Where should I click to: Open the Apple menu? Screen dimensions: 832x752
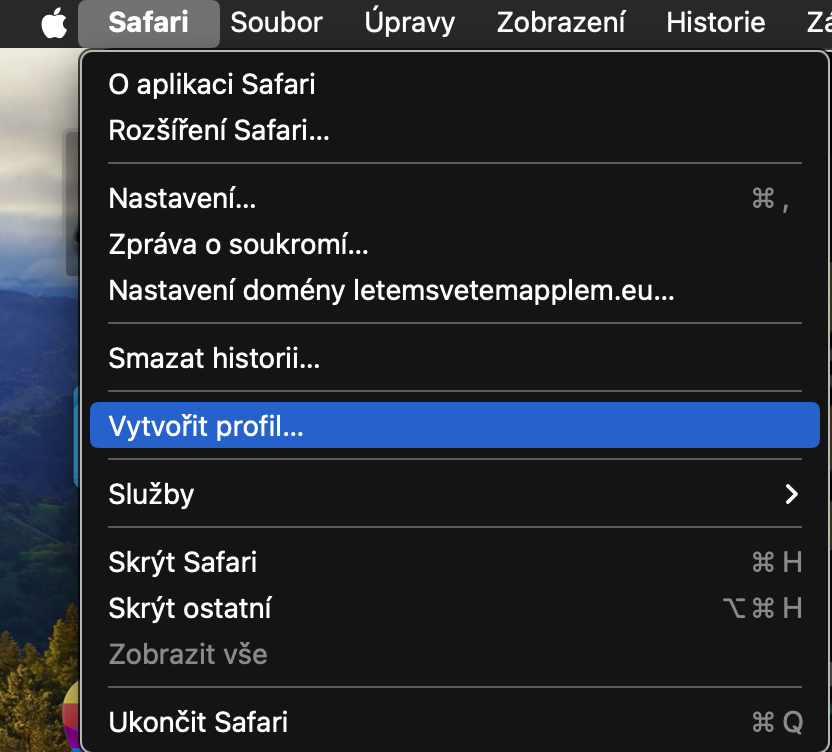pyautogui.click(x=53, y=23)
